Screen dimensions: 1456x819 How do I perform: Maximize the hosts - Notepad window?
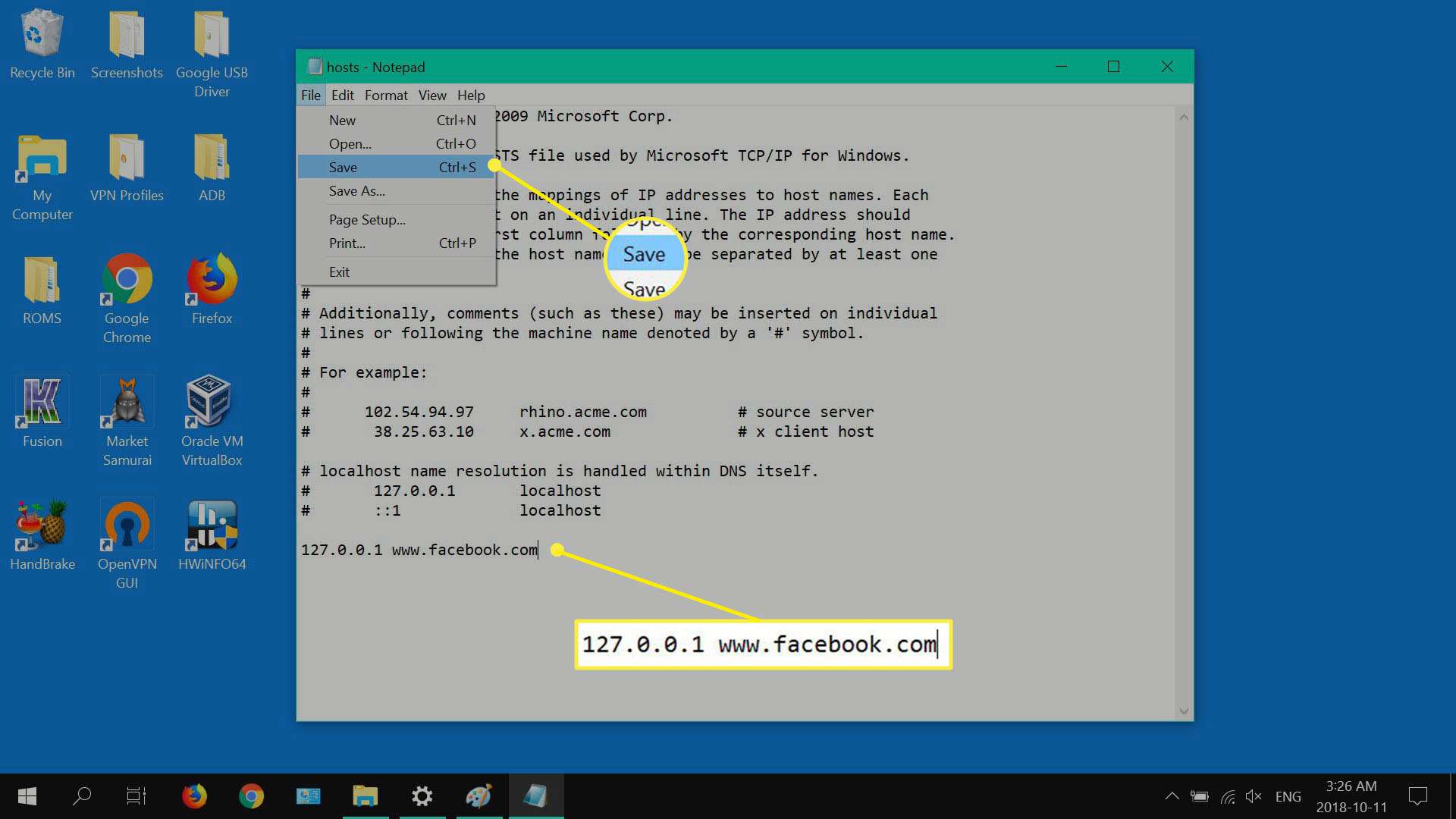click(1113, 67)
